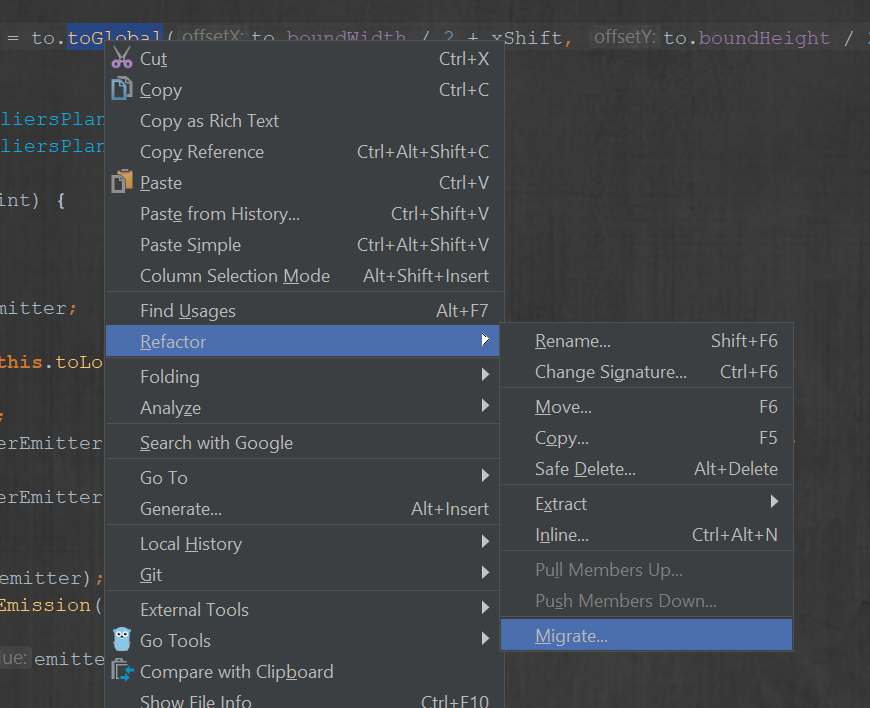Expand the Git submenu arrow
Image resolution: width=870 pixels, height=708 pixels.
point(485,574)
